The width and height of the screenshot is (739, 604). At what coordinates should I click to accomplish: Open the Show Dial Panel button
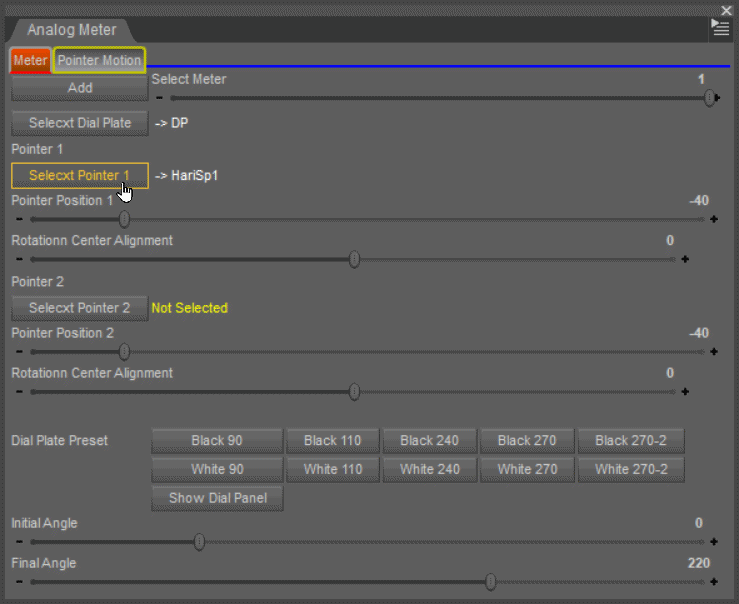coord(217,498)
